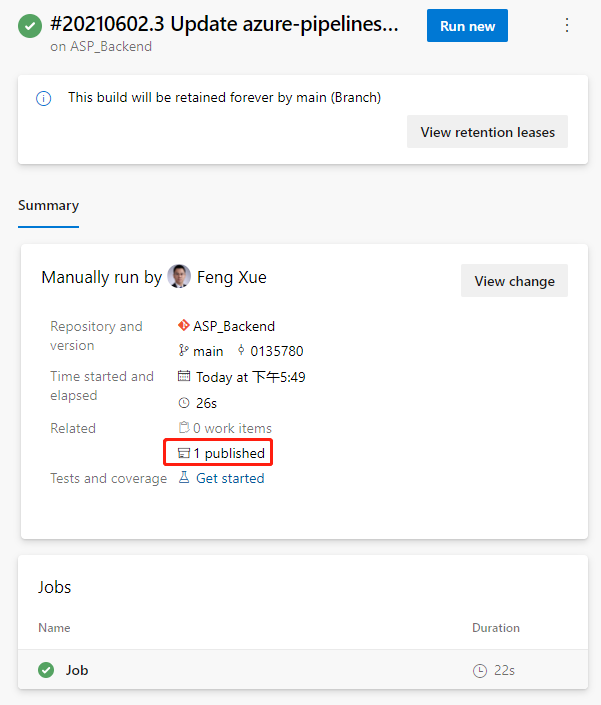Click the green build succeeded status icon
The width and height of the screenshot is (601, 705).
[x=30, y=26]
